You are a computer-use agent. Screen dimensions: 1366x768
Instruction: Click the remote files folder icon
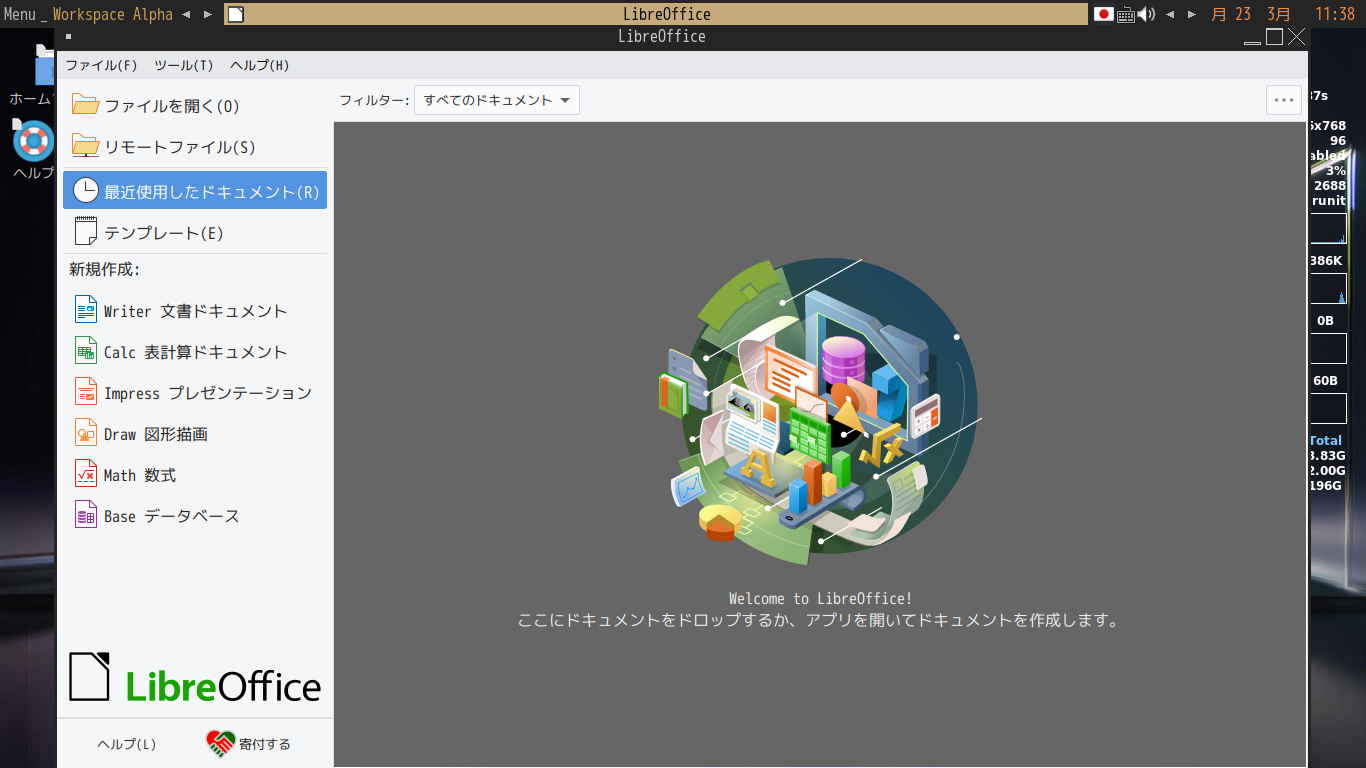(x=86, y=147)
